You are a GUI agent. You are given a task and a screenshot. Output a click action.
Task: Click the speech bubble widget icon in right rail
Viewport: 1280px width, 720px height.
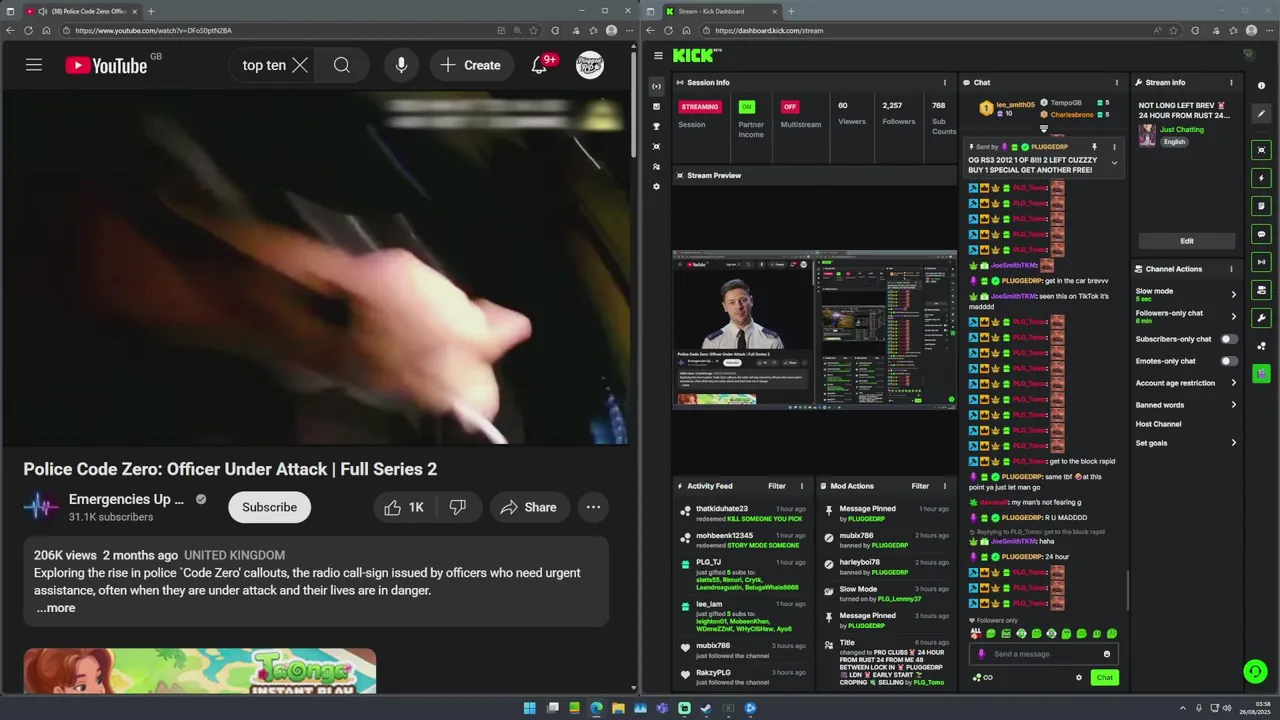[x=1261, y=234]
